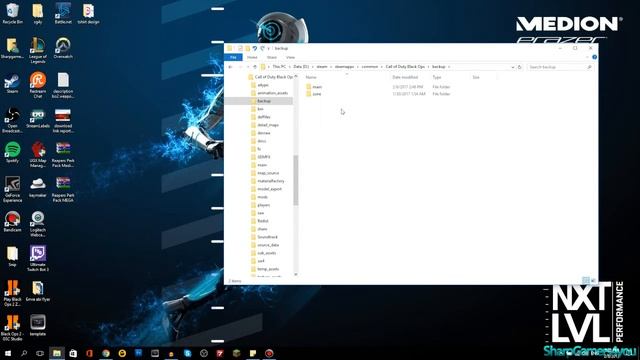640x360 pixels.
Task: Open the Battle.net desktop shortcut
Action: [63, 13]
